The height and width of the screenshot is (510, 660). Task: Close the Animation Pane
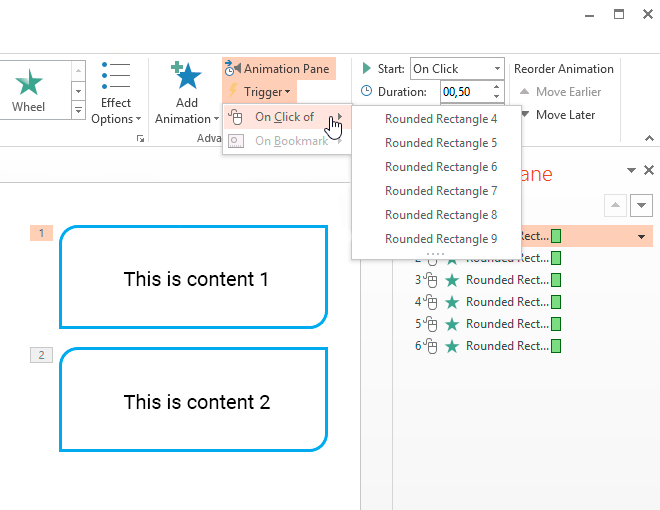pyautogui.click(x=649, y=171)
